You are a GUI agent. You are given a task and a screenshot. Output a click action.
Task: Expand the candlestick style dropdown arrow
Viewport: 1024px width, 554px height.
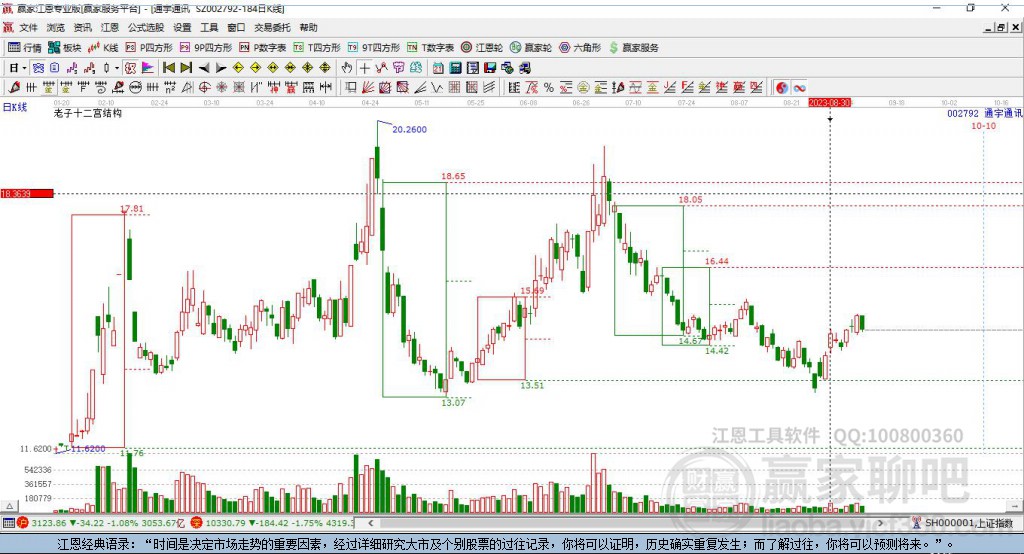(x=117, y=68)
